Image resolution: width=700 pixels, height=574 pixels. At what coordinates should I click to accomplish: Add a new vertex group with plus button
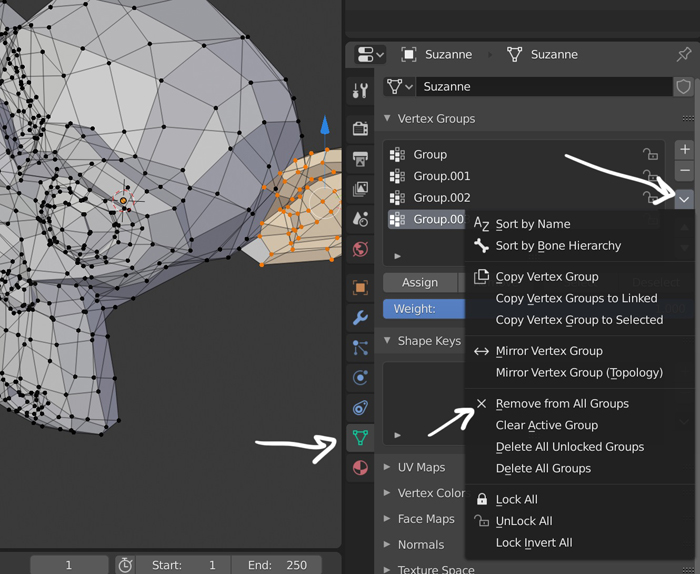pos(684,150)
